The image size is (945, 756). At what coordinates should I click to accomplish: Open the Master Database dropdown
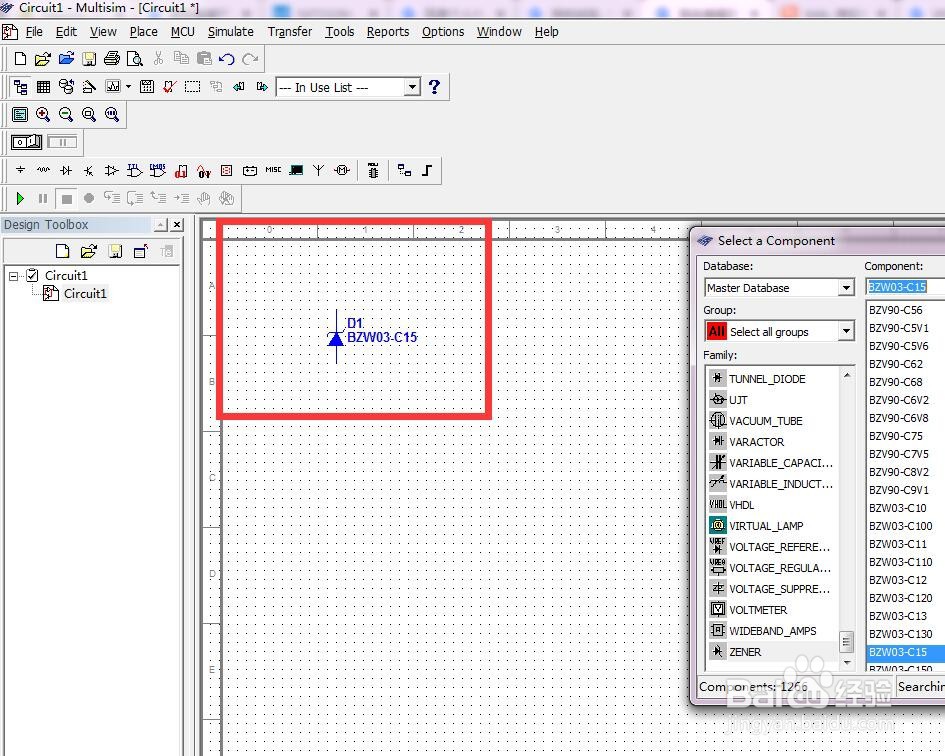click(846, 288)
